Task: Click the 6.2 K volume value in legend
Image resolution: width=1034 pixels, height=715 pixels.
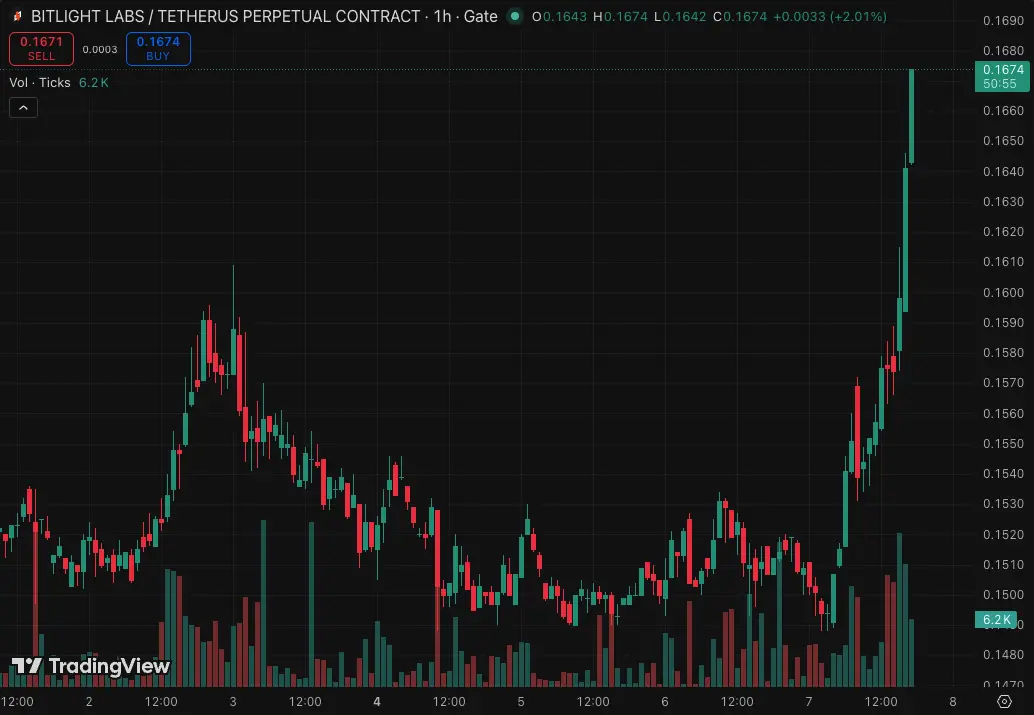Action: pos(94,82)
